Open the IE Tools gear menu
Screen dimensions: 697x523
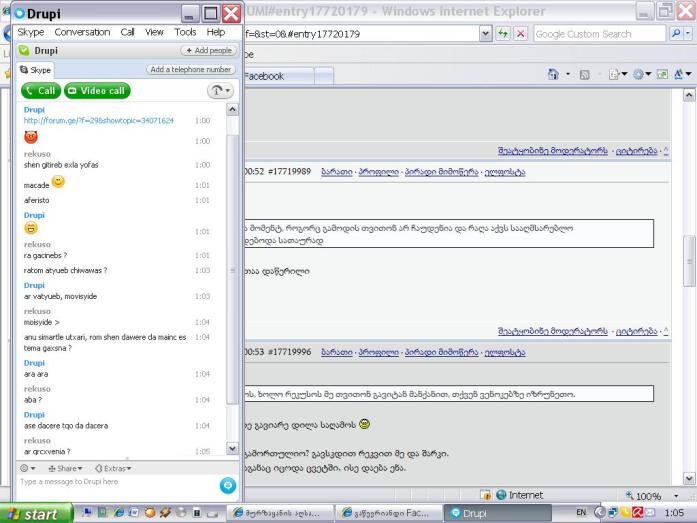642,74
